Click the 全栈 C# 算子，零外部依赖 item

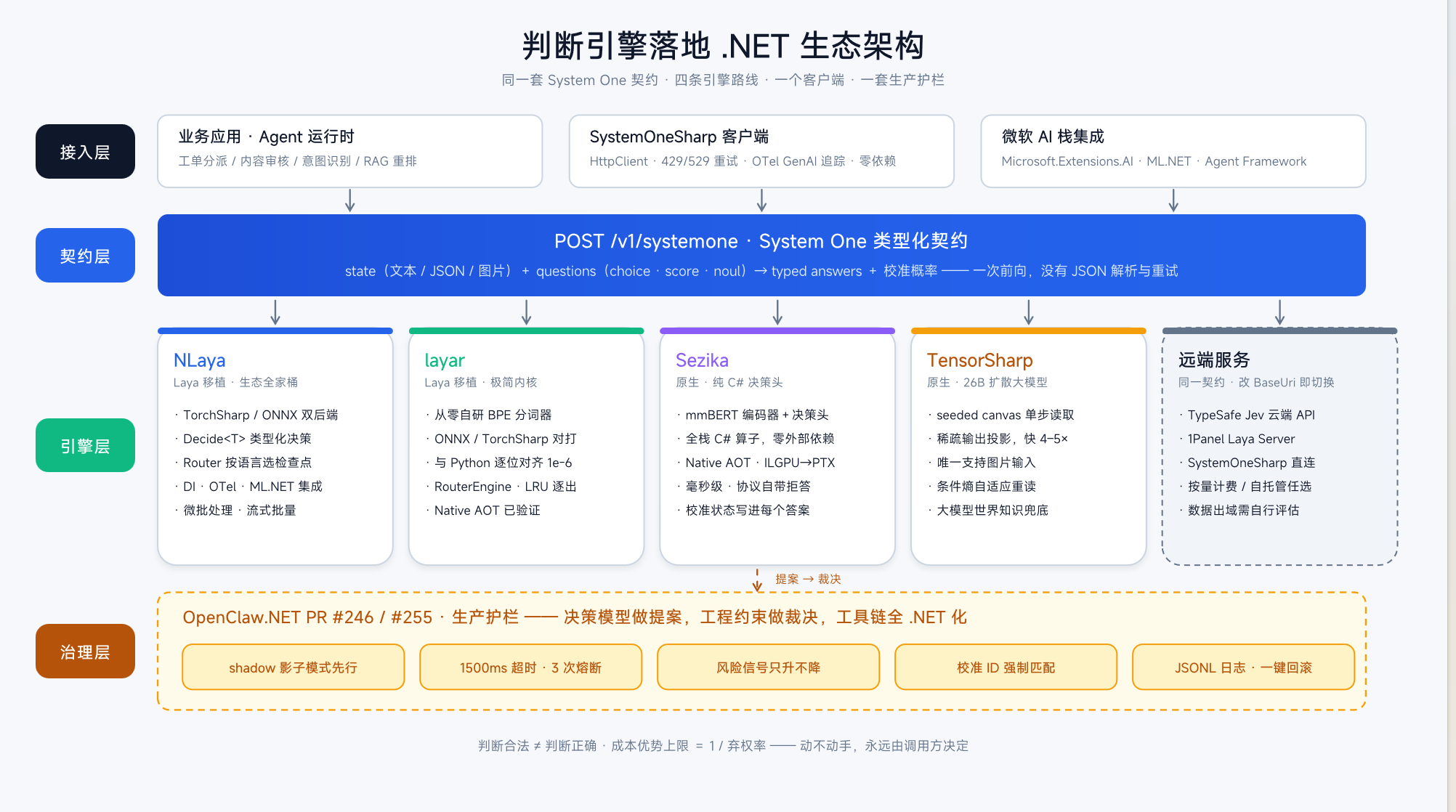[759, 439]
